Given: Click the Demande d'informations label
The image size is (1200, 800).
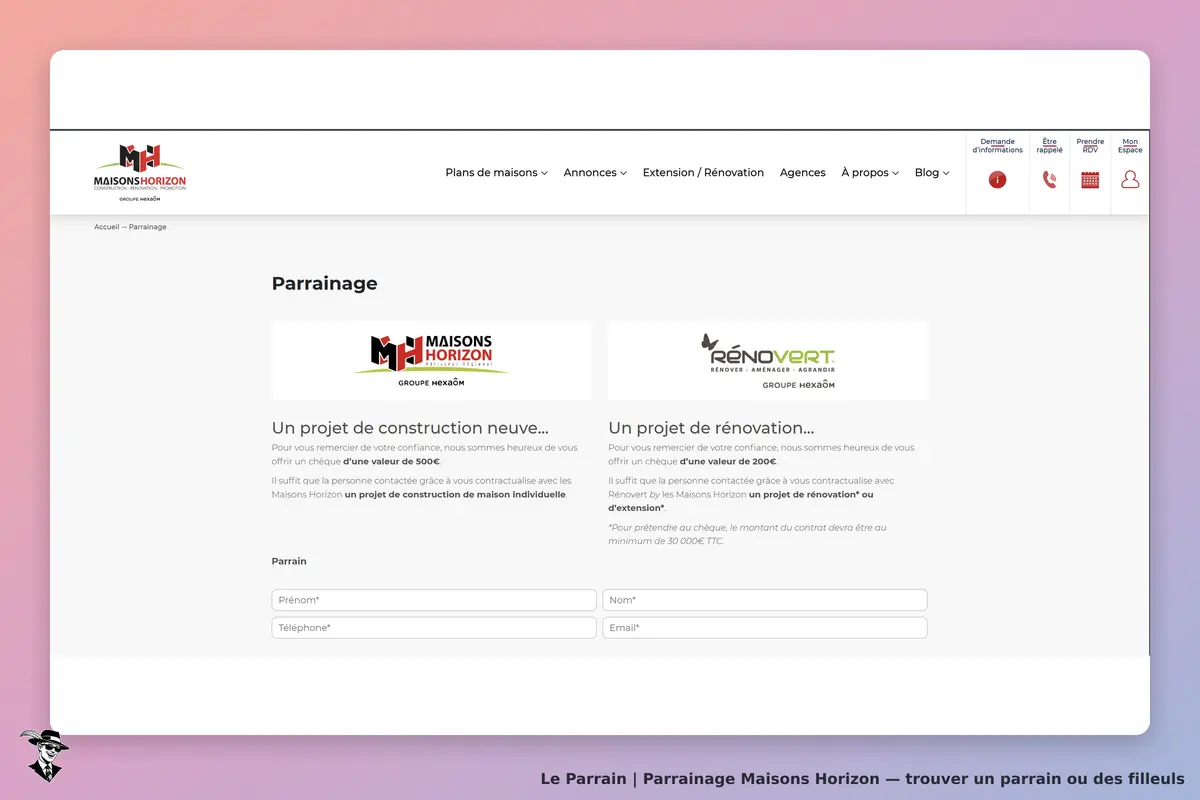Looking at the screenshot, I should pos(997,146).
